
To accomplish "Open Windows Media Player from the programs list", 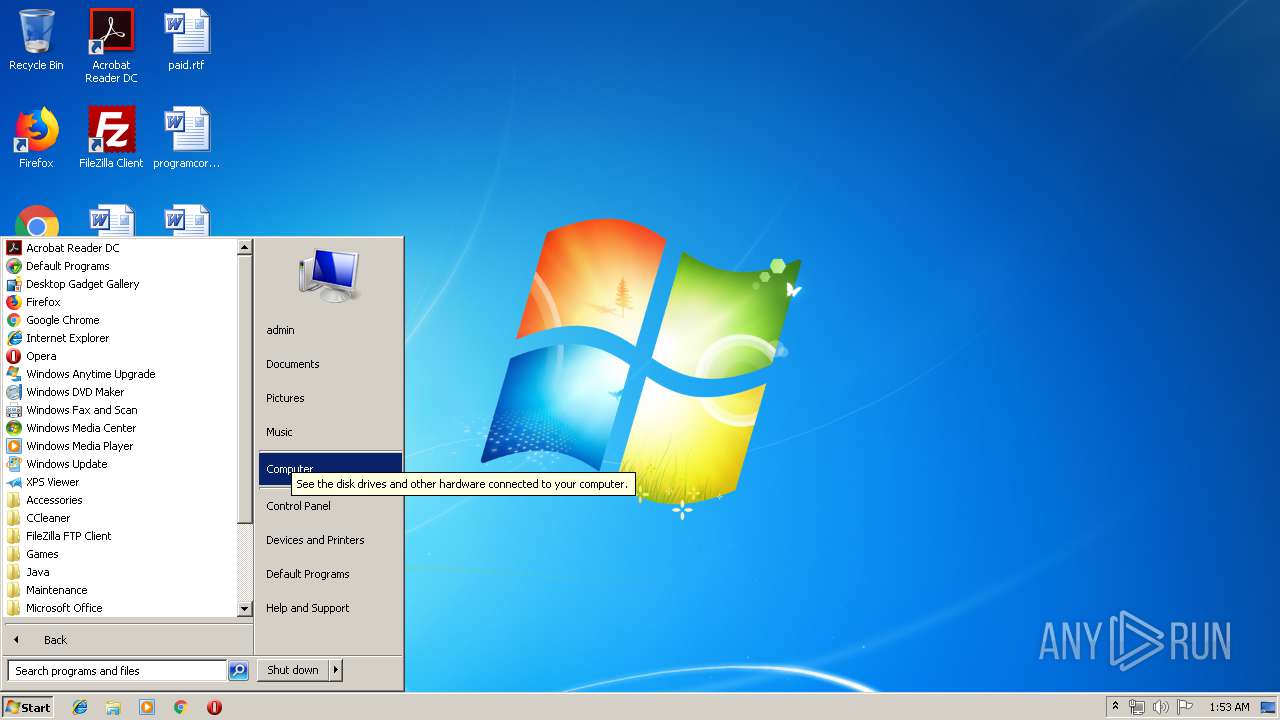I will [x=79, y=446].
